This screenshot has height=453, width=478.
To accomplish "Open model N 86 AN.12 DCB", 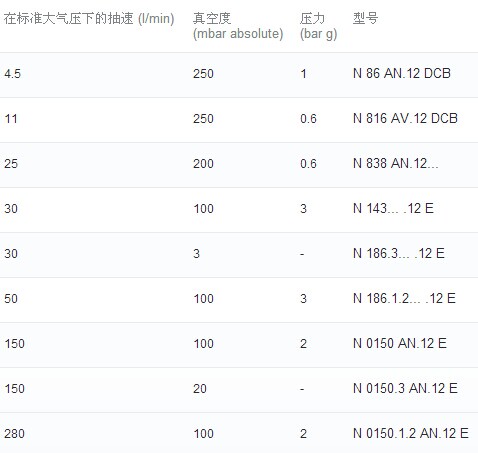I will click(x=402, y=73).
